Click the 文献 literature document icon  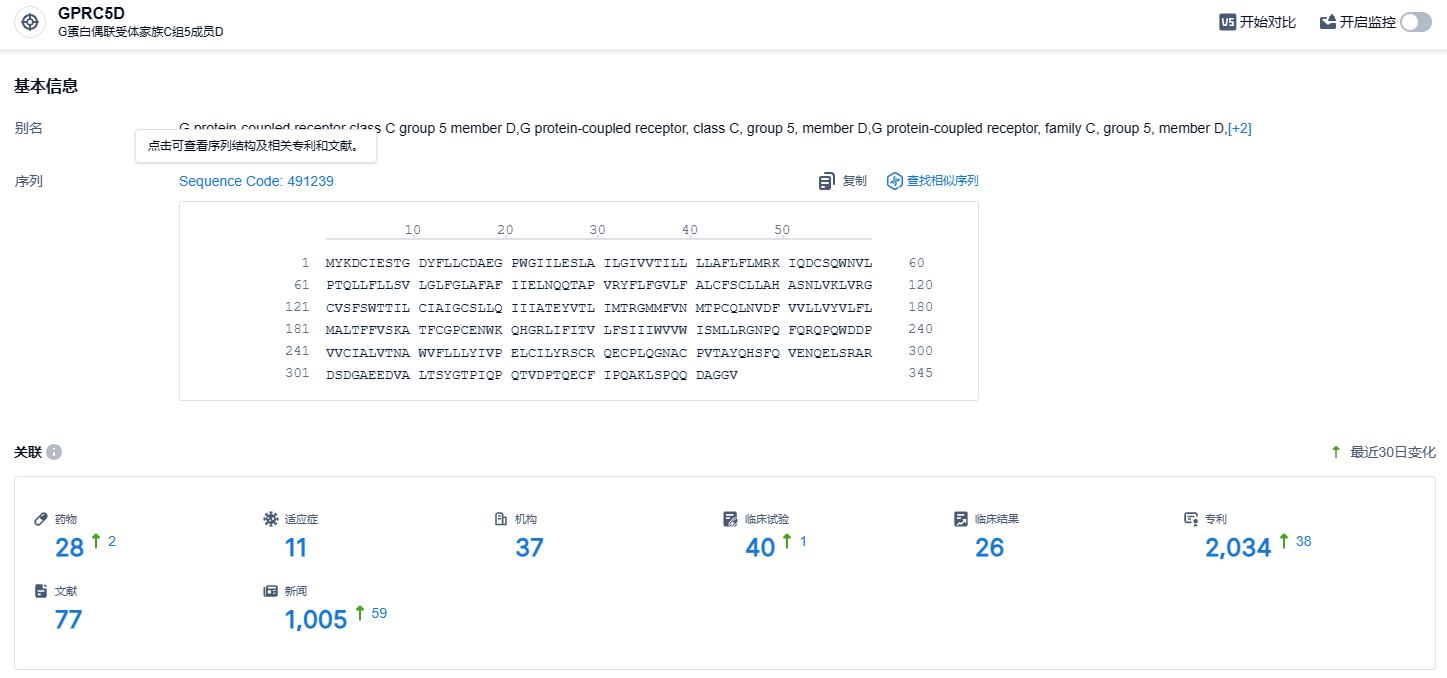[x=41, y=591]
